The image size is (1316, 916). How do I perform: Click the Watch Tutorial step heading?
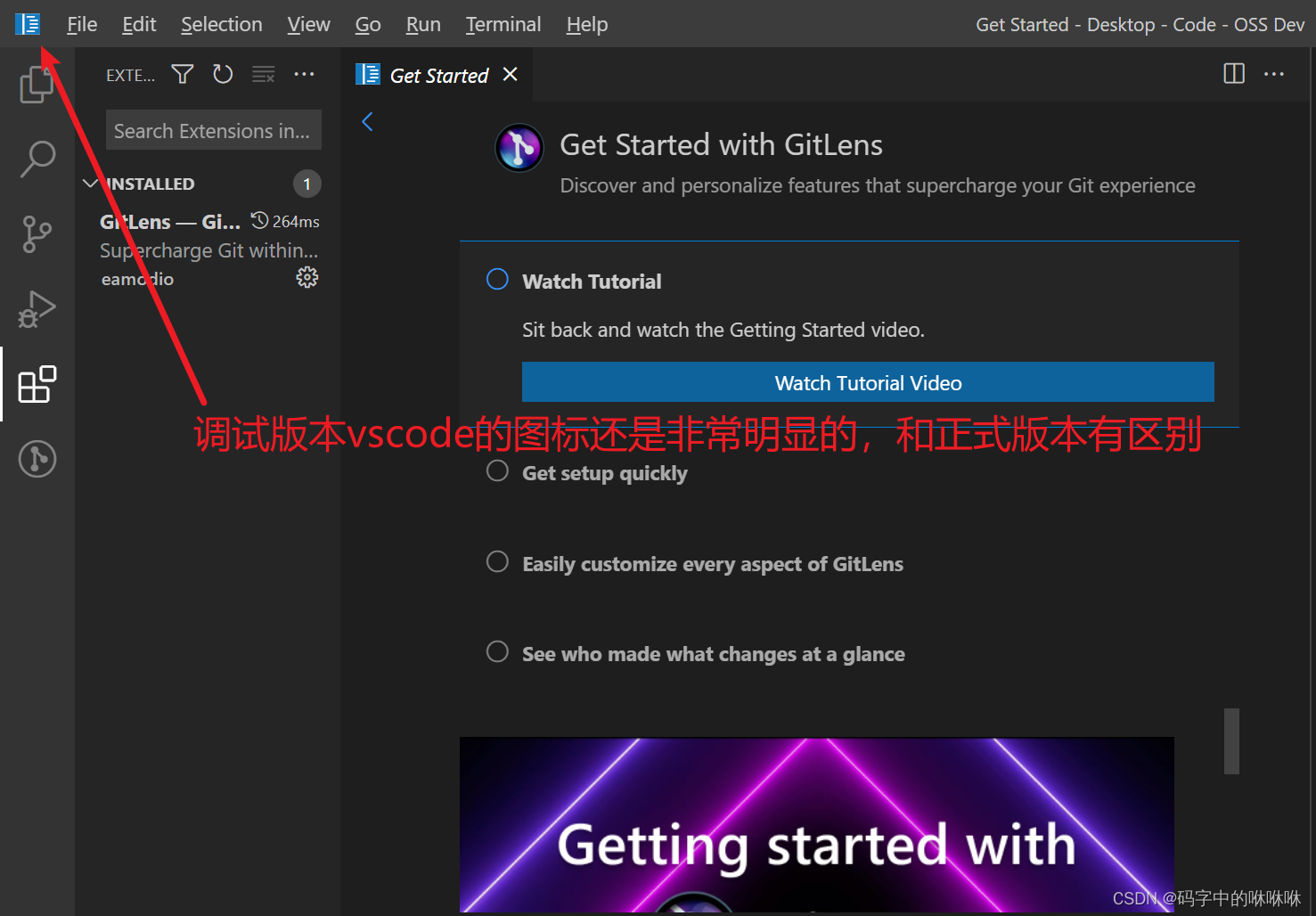pyautogui.click(x=592, y=282)
